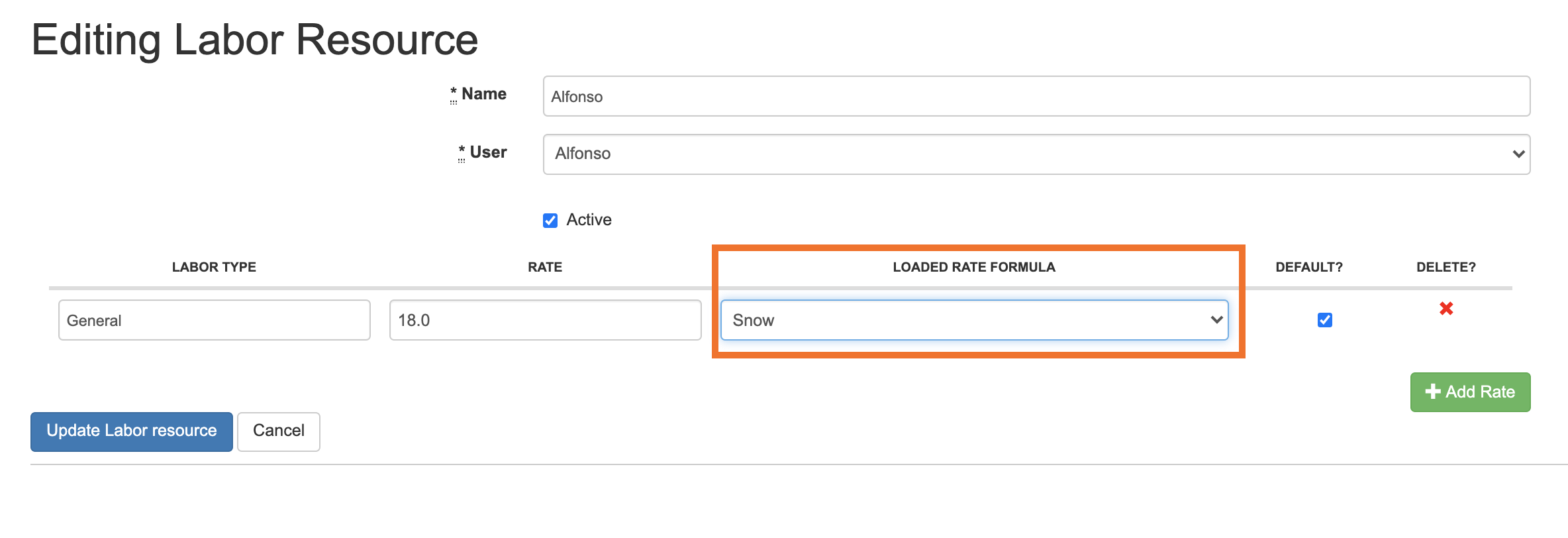The height and width of the screenshot is (538, 1568).
Task: Select the Rate field showing 18.0
Action: [x=545, y=320]
